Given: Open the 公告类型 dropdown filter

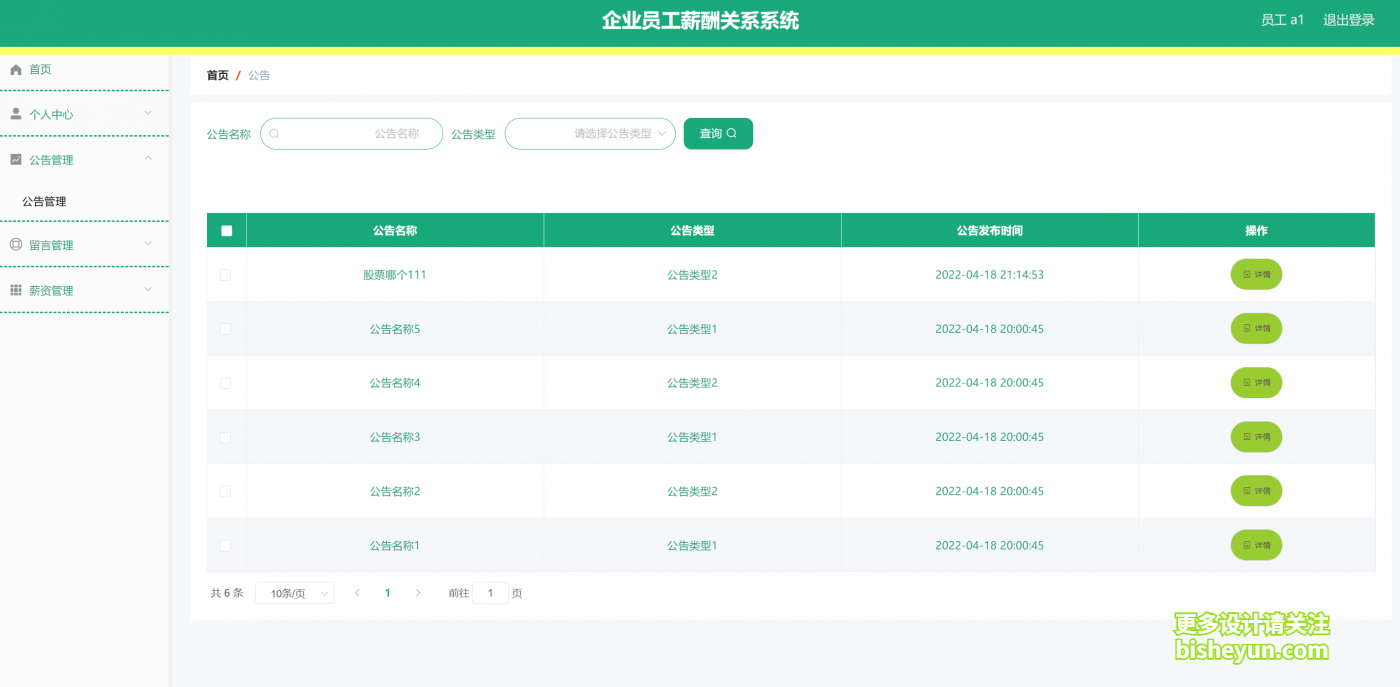Looking at the screenshot, I should tap(590, 134).
